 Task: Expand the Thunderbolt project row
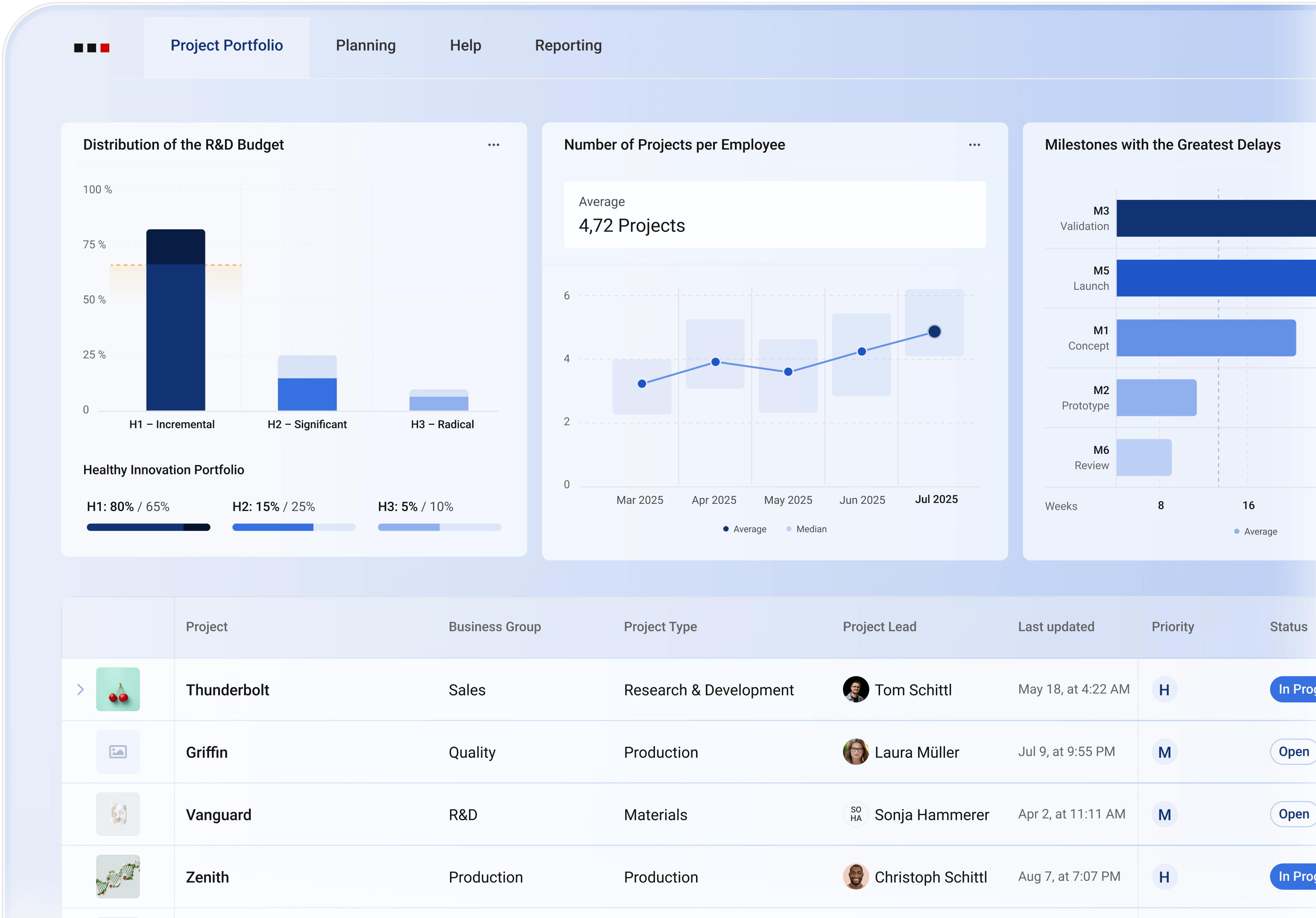80,690
